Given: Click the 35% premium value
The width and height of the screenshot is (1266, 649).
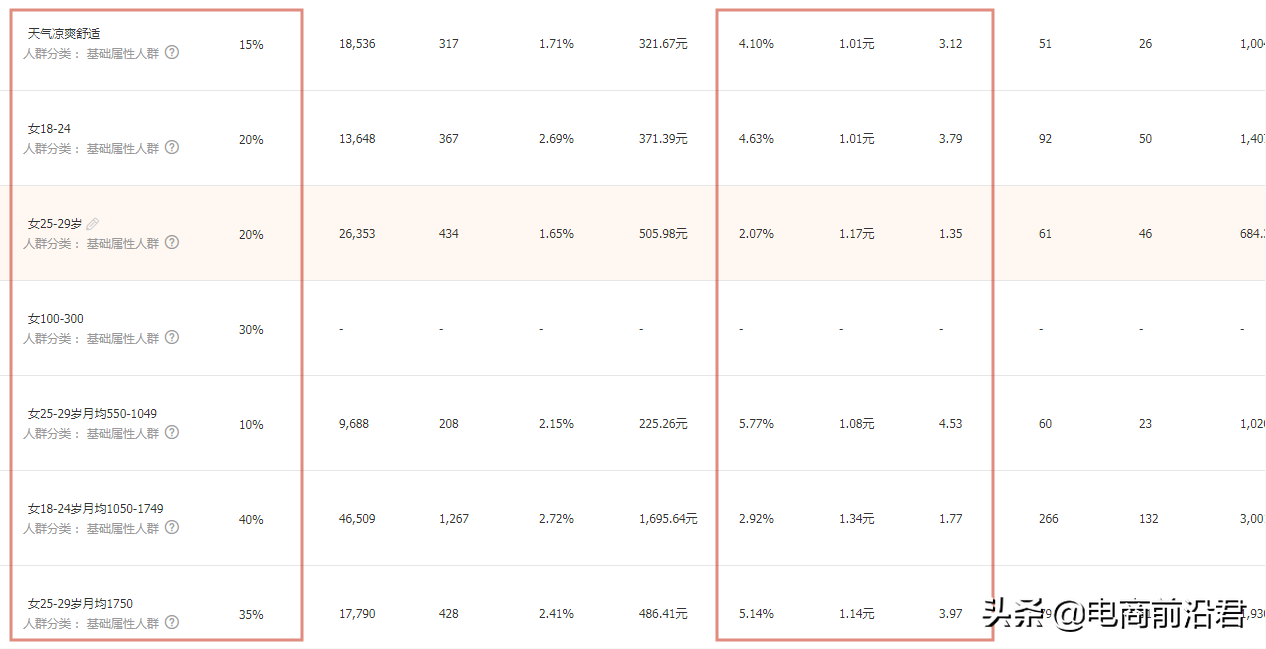Looking at the screenshot, I should pyautogui.click(x=251, y=615).
